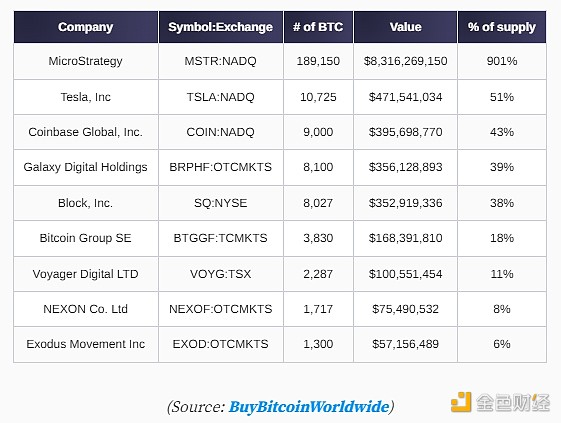Click the BuyBitcoinWorldwide source link
The height and width of the screenshot is (423, 561).
pyautogui.click(x=309, y=407)
